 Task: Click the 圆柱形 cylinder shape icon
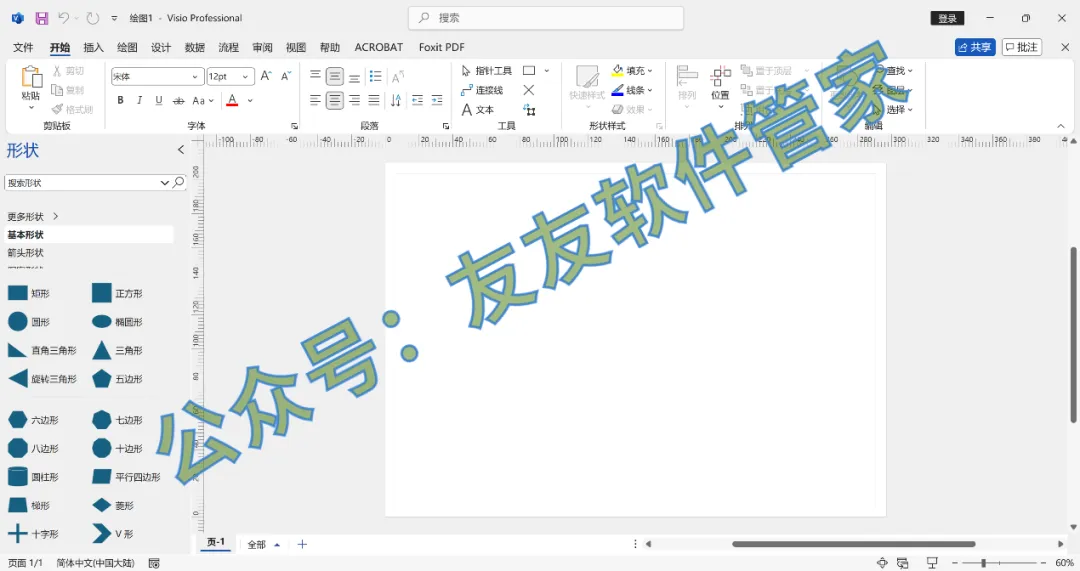tap(17, 476)
